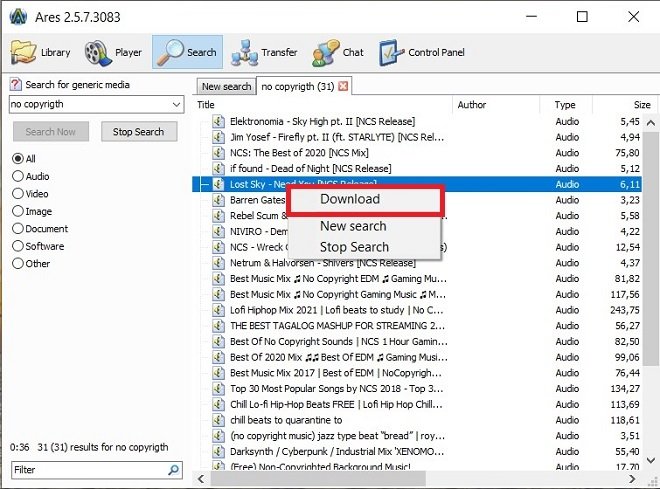Image resolution: width=660 pixels, height=489 pixels.
Task: Click the audio icon of Netrum & Halvorsen row
Action: tap(218, 263)
